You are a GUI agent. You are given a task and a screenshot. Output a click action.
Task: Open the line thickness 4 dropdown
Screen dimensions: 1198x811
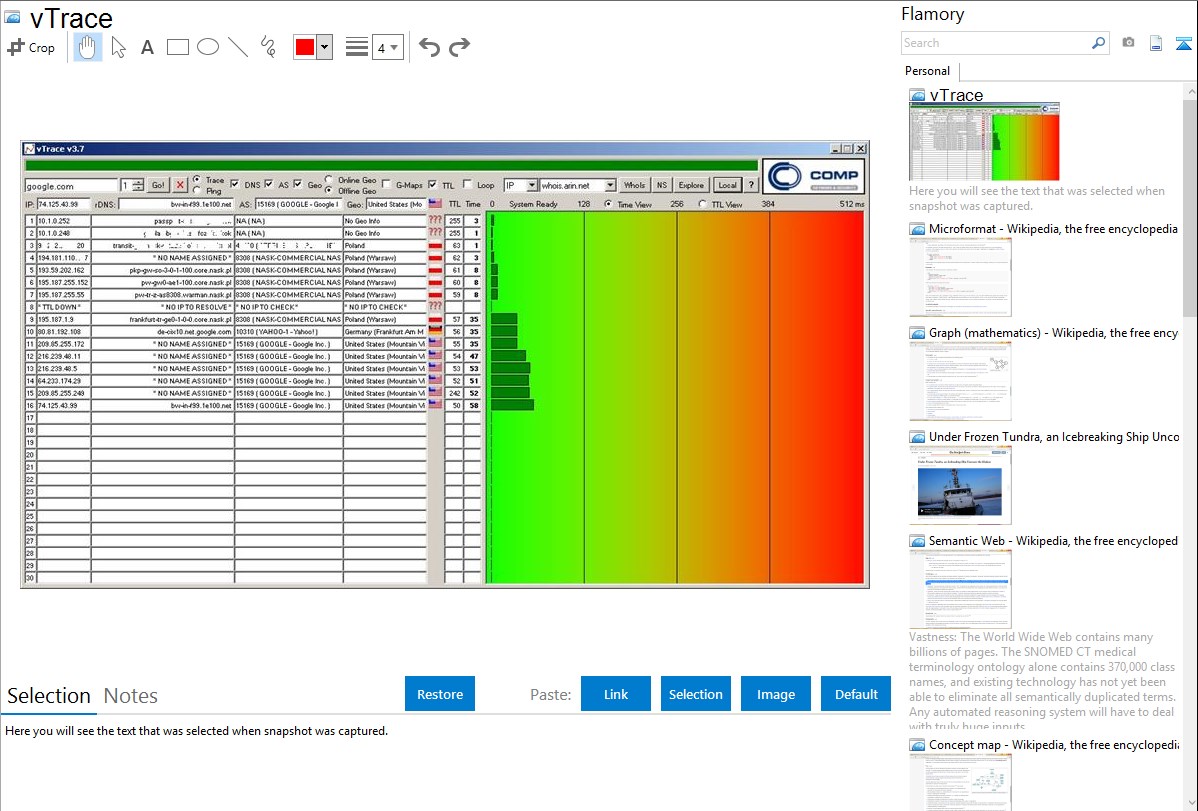pos(387,48)
